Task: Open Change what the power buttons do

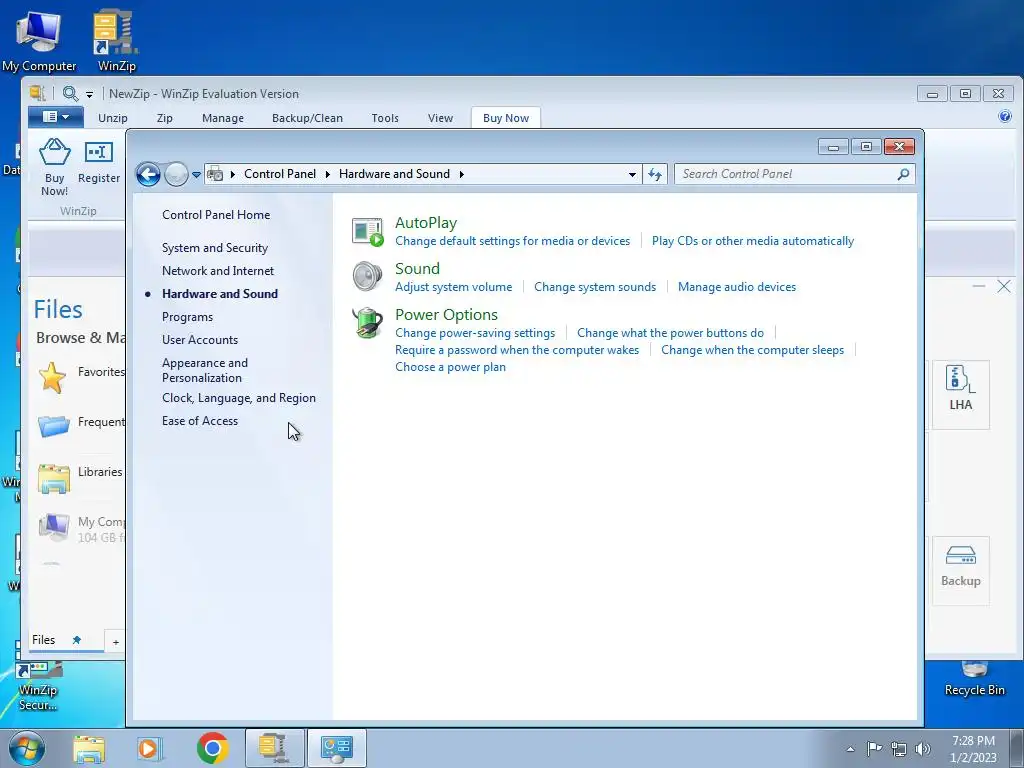Action: [x=670, y=333]
